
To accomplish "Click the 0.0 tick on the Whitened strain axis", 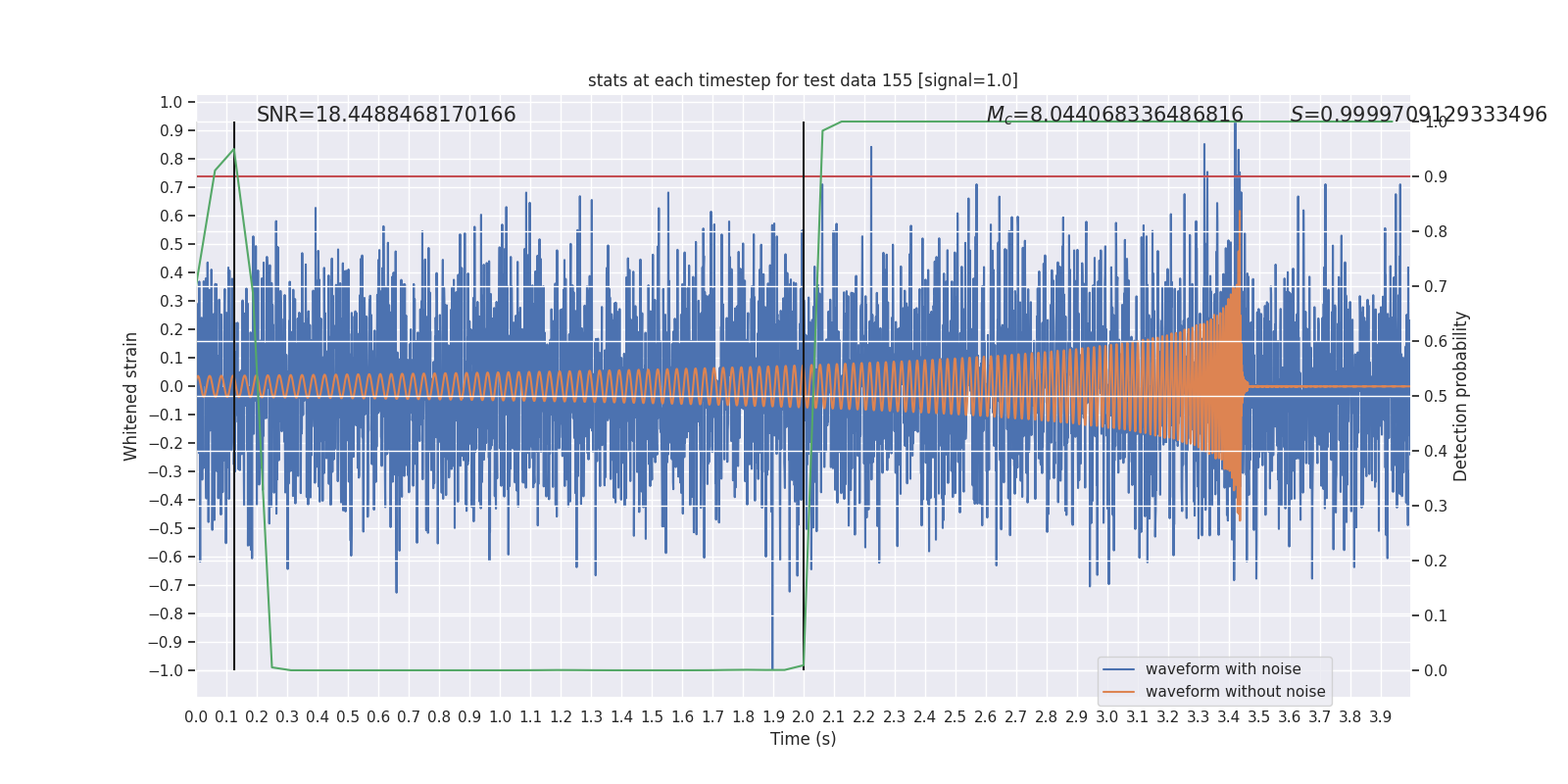I will click(x=171, y=386).
